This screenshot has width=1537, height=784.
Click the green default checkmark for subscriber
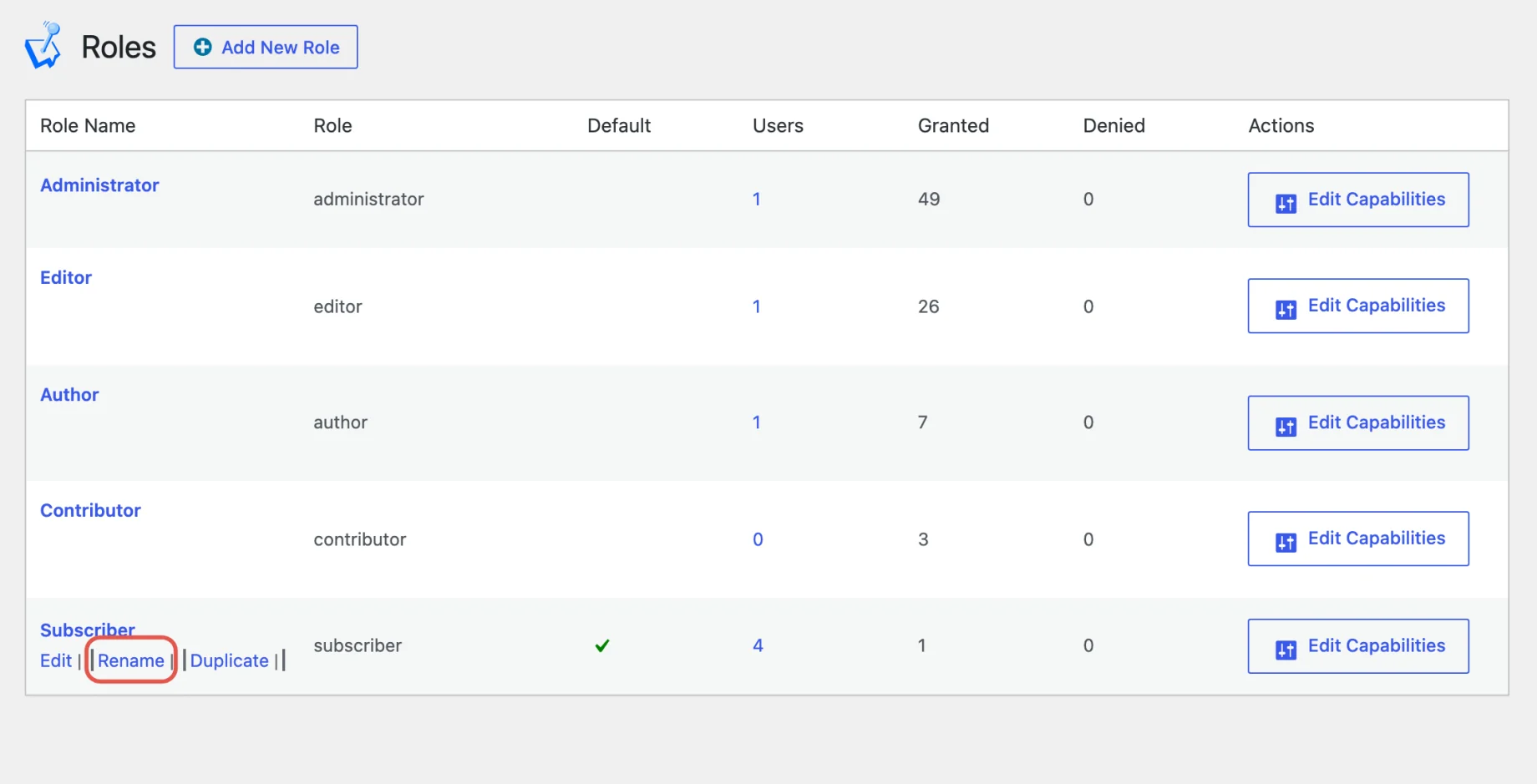(601, 645)
